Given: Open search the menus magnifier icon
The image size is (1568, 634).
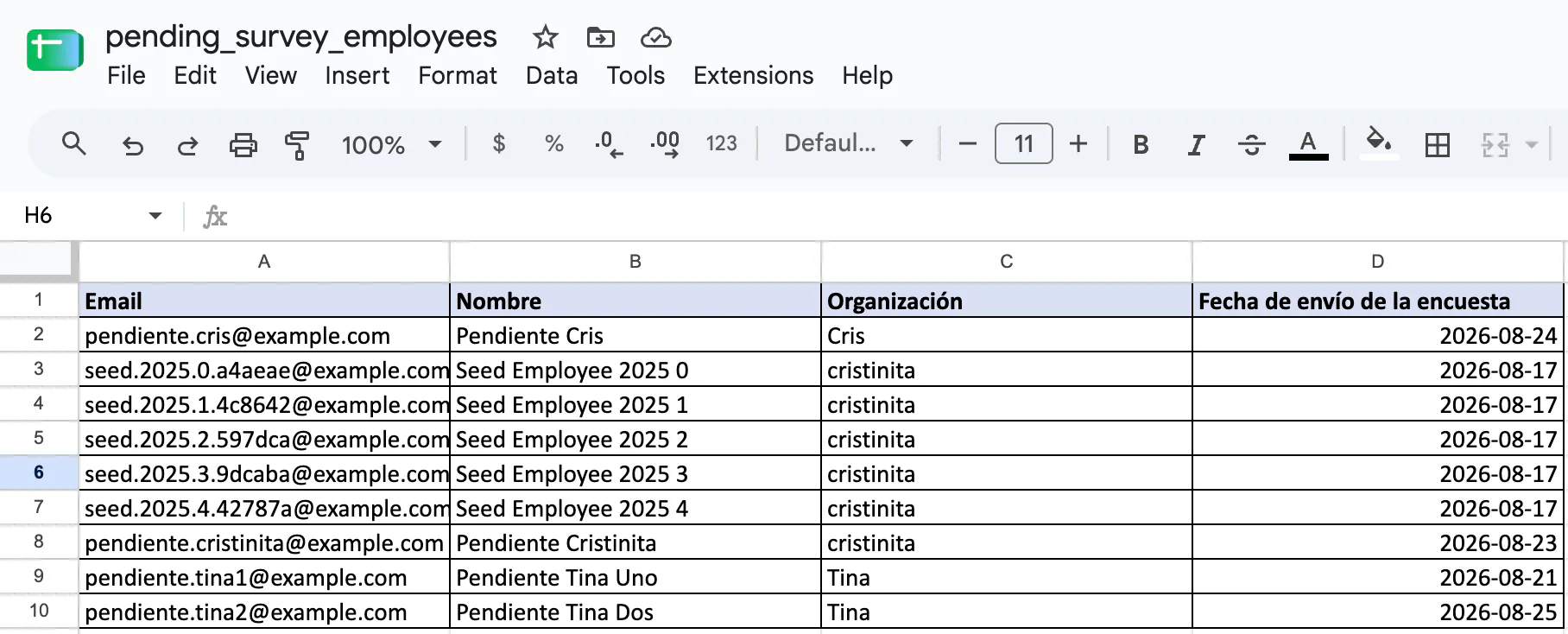Looking at the screenshot, I should coord(74,143).
